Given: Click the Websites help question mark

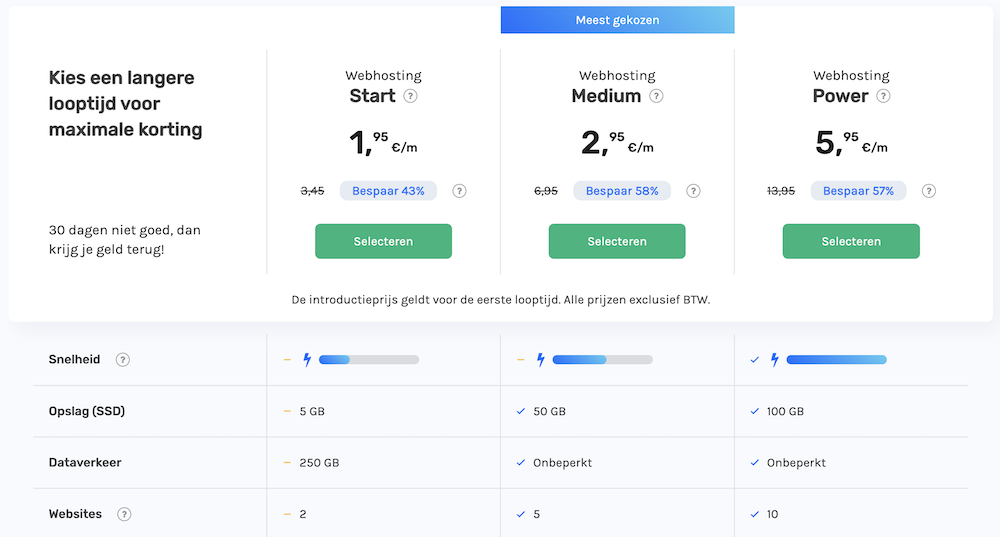Looking at the screenshot, I should tap(124, 514).
